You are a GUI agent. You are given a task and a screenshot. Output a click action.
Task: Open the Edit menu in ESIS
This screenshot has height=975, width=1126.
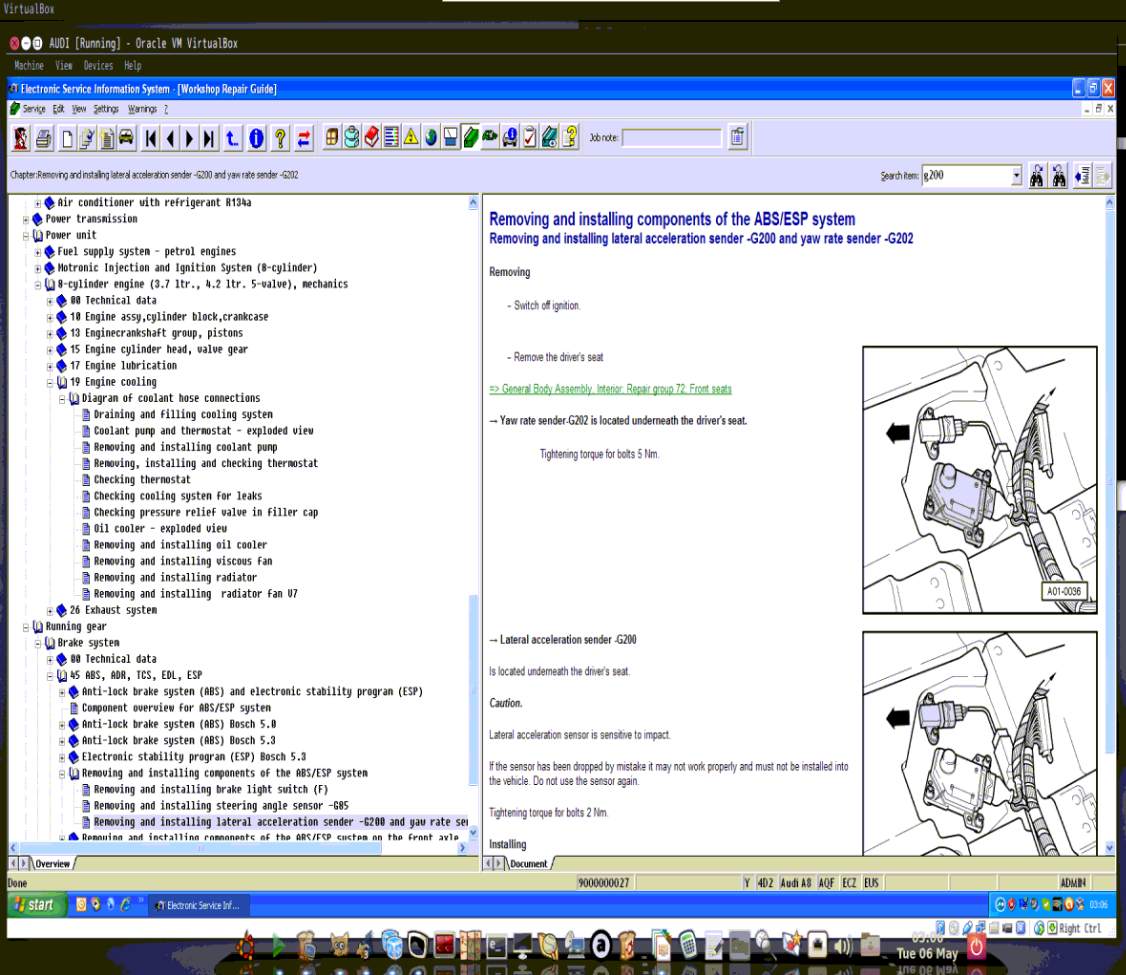[x=59, y=109]
